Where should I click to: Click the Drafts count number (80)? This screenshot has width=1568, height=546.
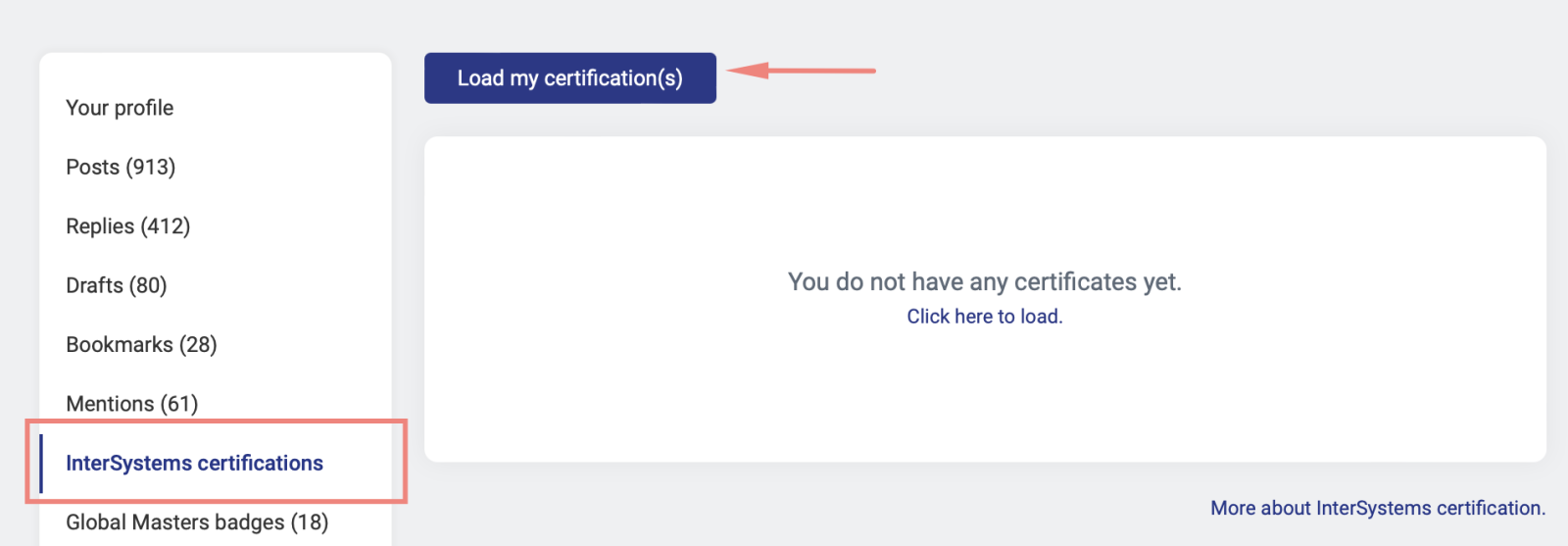(148, 285)
